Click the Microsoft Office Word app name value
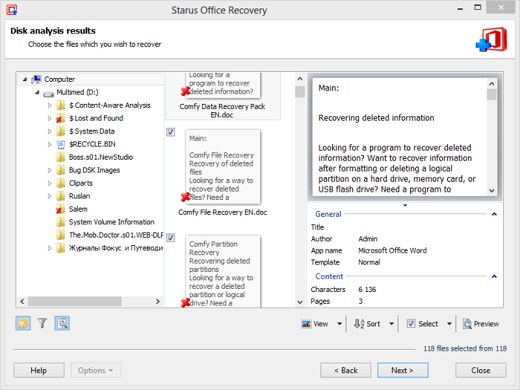520x390 pixels. point(392,250)
